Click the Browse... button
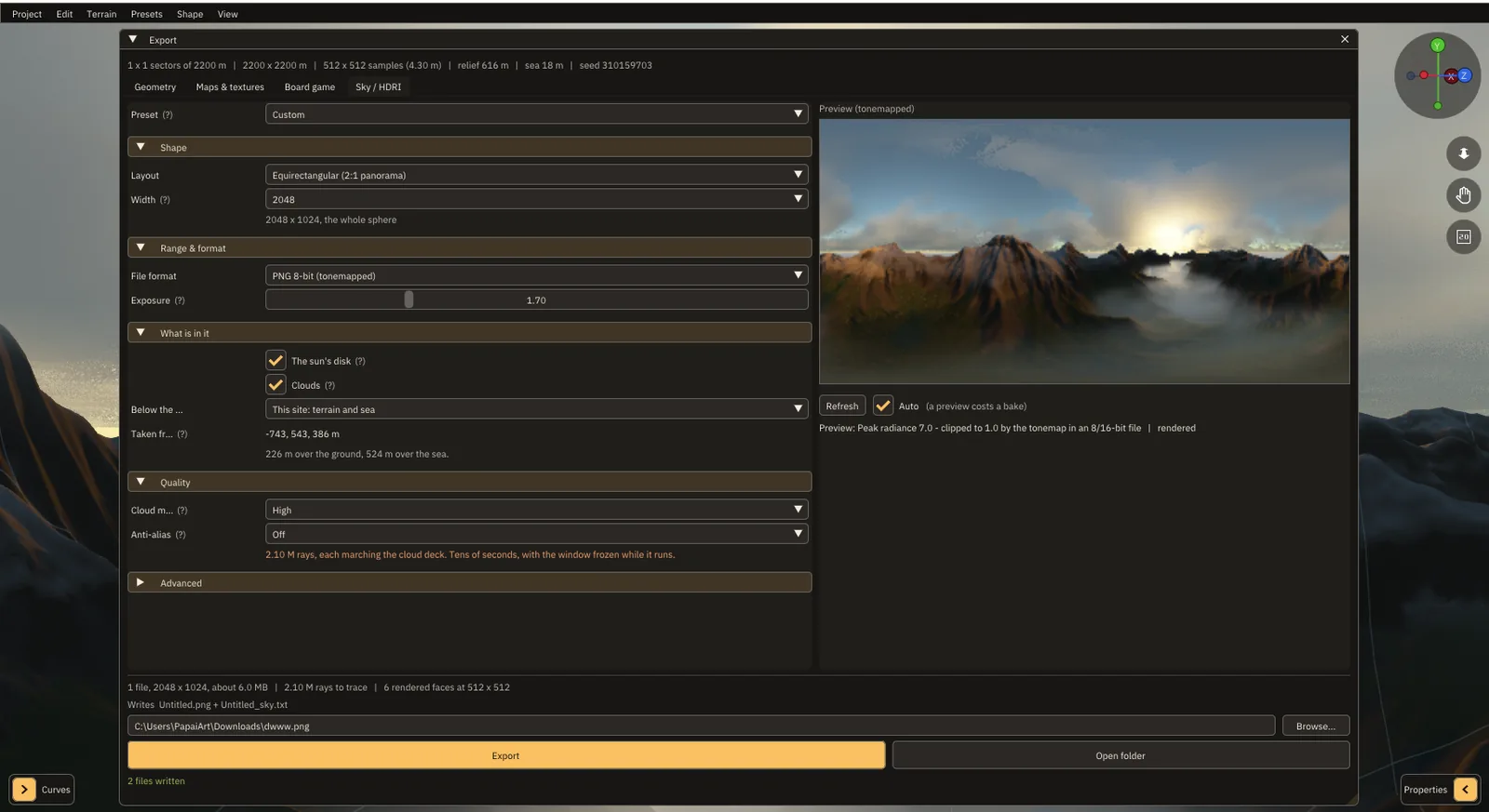This screenshot has height=812, width=1489. click(1316, 726)
